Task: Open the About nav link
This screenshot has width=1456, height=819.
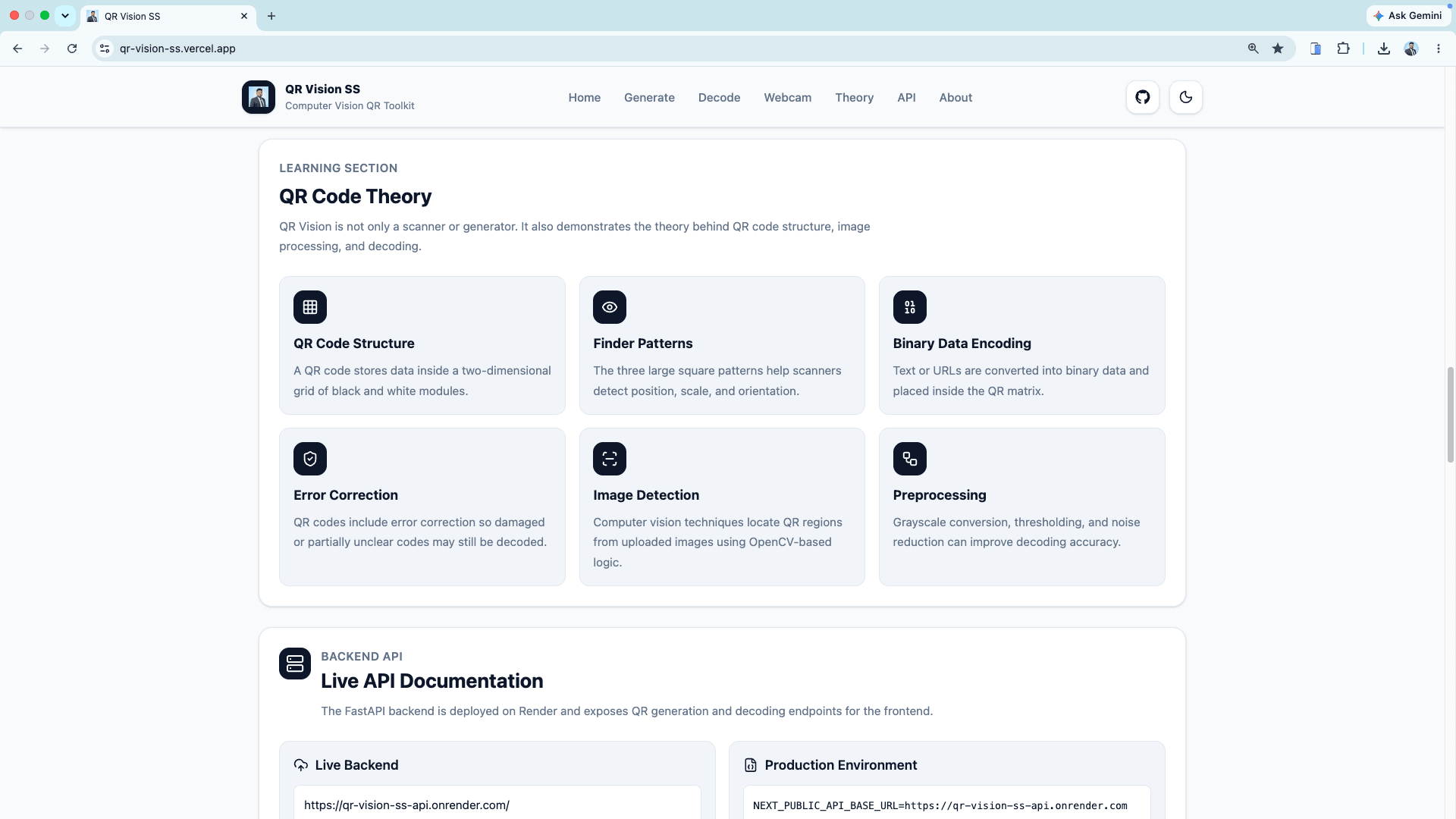Action: (955, 98)
